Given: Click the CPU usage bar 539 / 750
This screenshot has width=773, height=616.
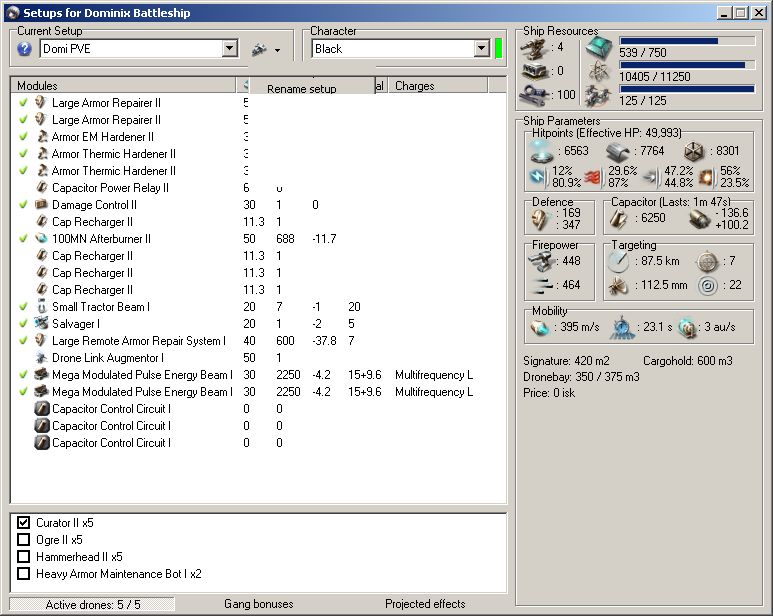Looking at the screenshot, I should click(x=687, y=41).
